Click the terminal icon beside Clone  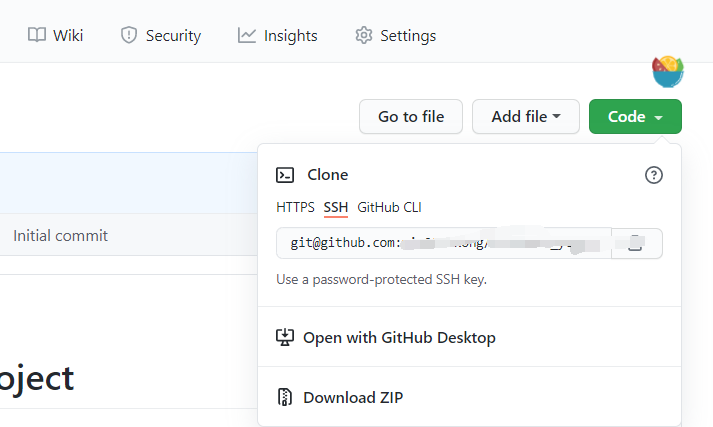pos(285,175)
